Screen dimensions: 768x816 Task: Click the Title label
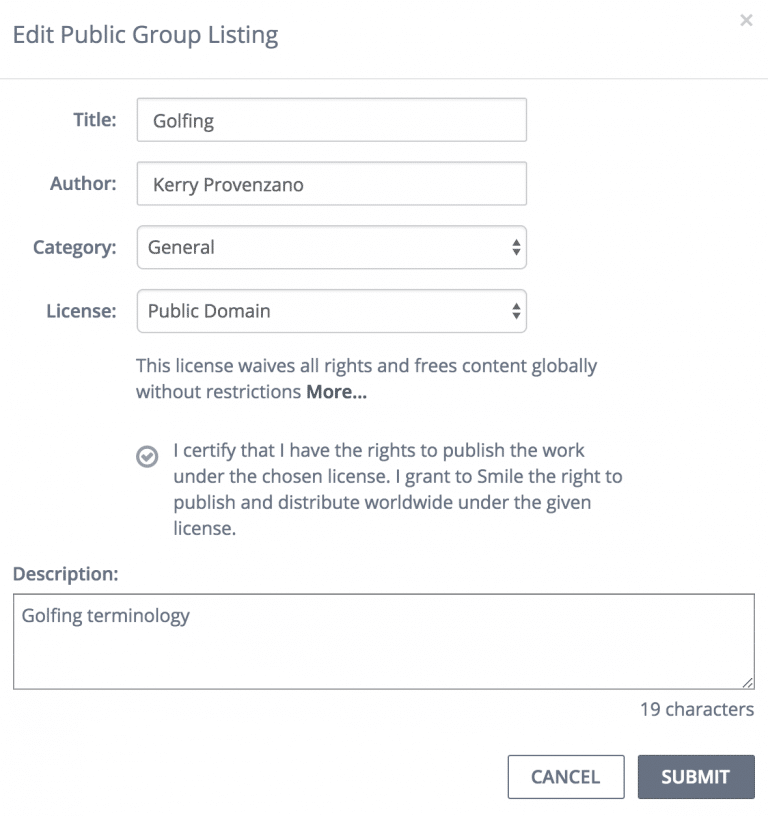tap(94, 118)
